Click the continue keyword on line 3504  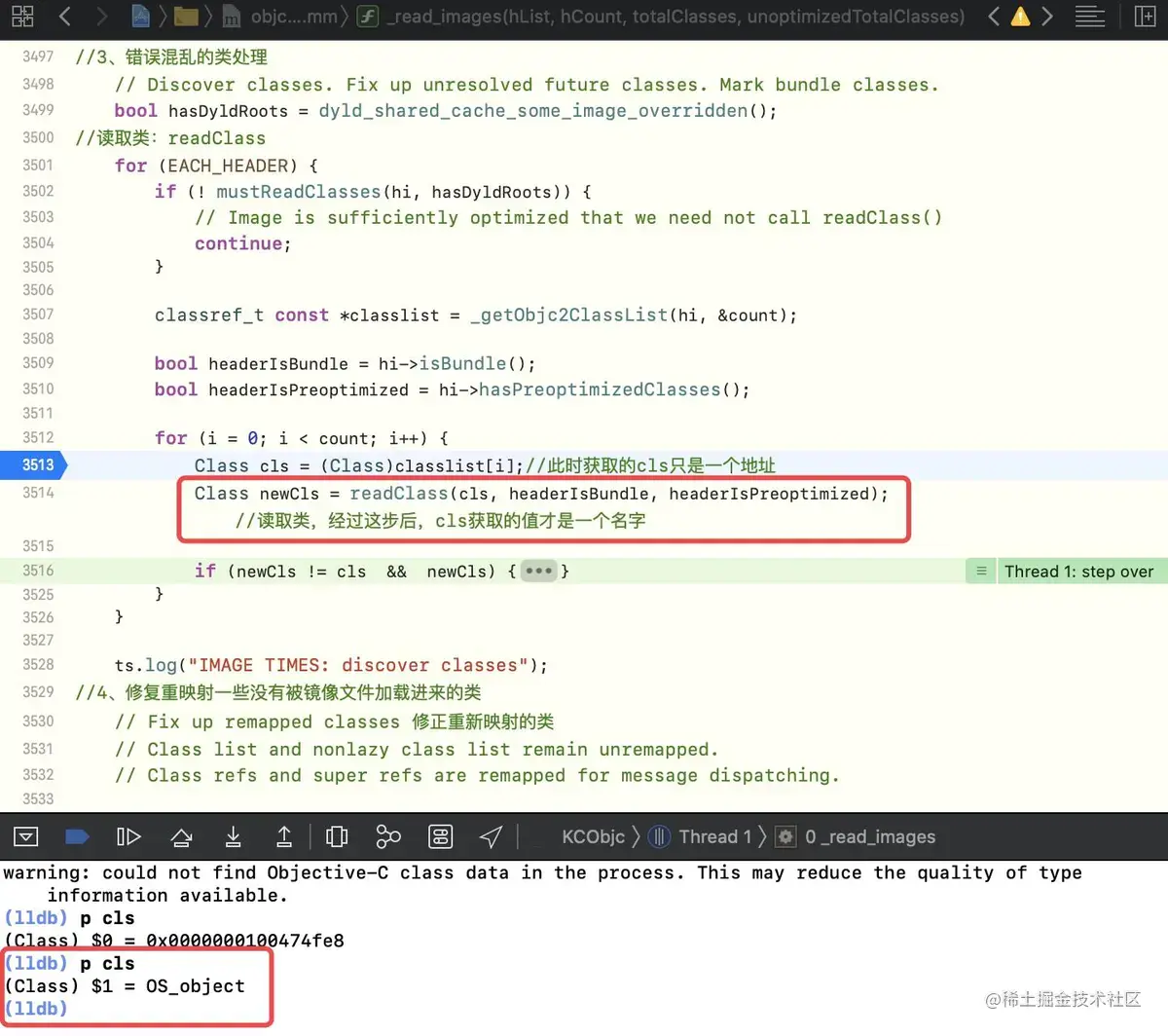tap(238, 243)
